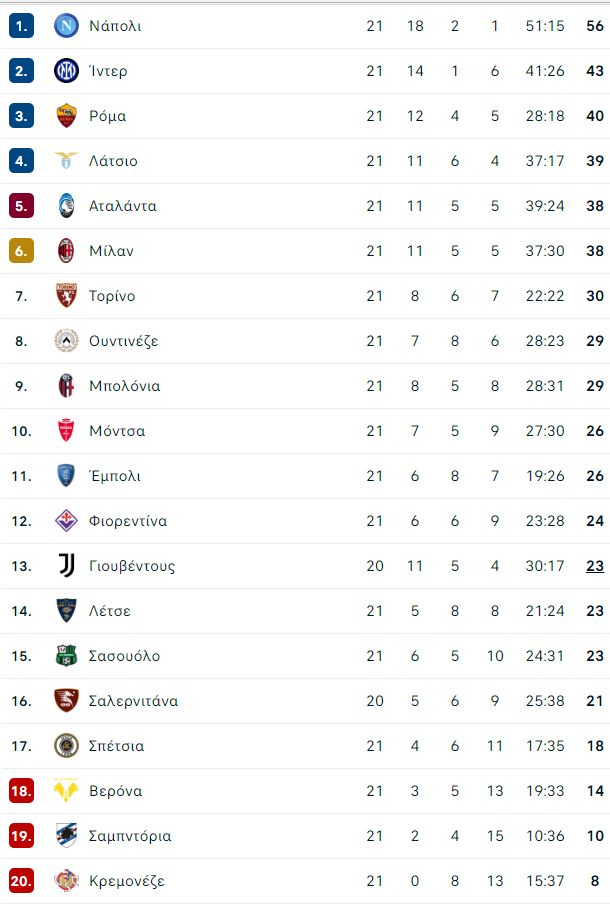The width and height of the screenshot is (610, 913).
Task: Open the Fiorentina purple diamond logo
Action: coord(66,521)
